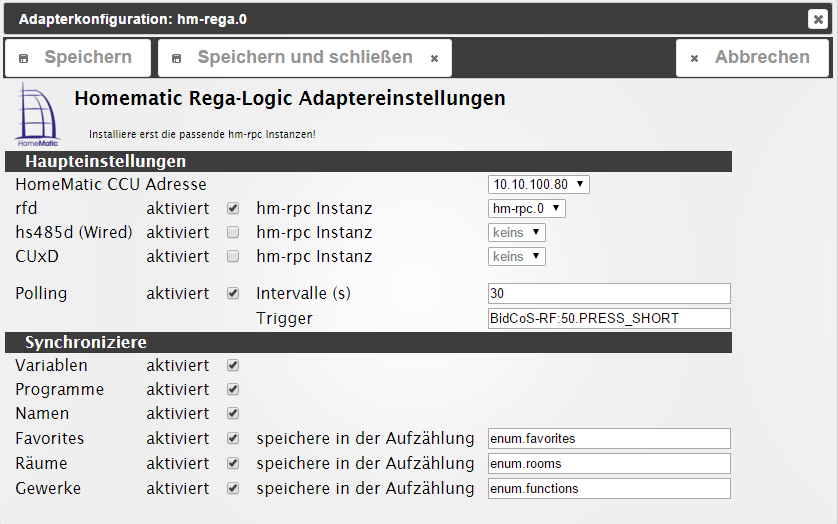The image size is (838, 524).
Task: Click the 'Gewerke' label
Action: [x=48, y=488]
